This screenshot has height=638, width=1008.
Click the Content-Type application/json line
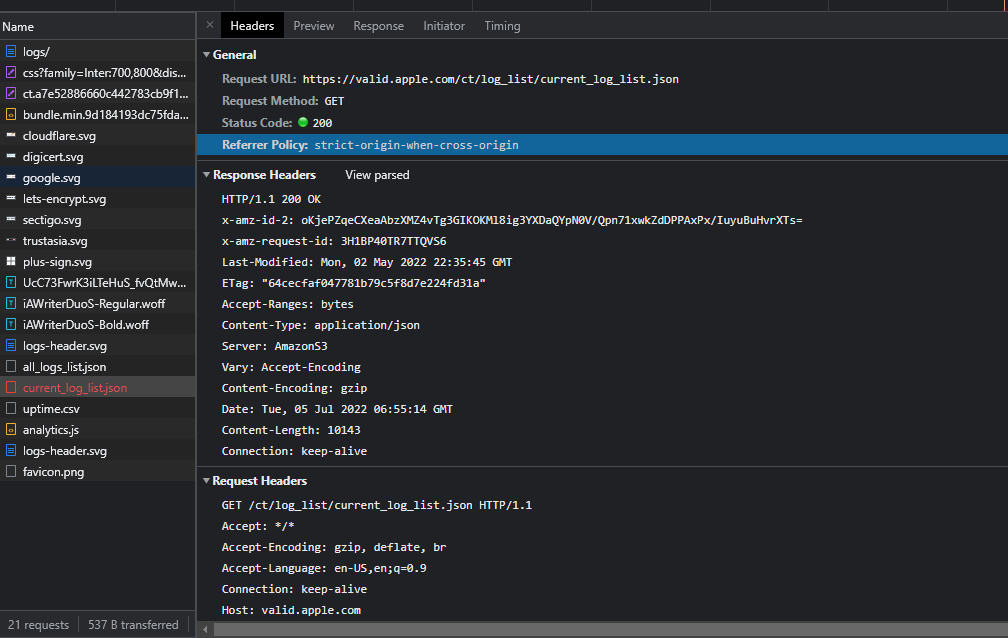(x=320, y=325)
